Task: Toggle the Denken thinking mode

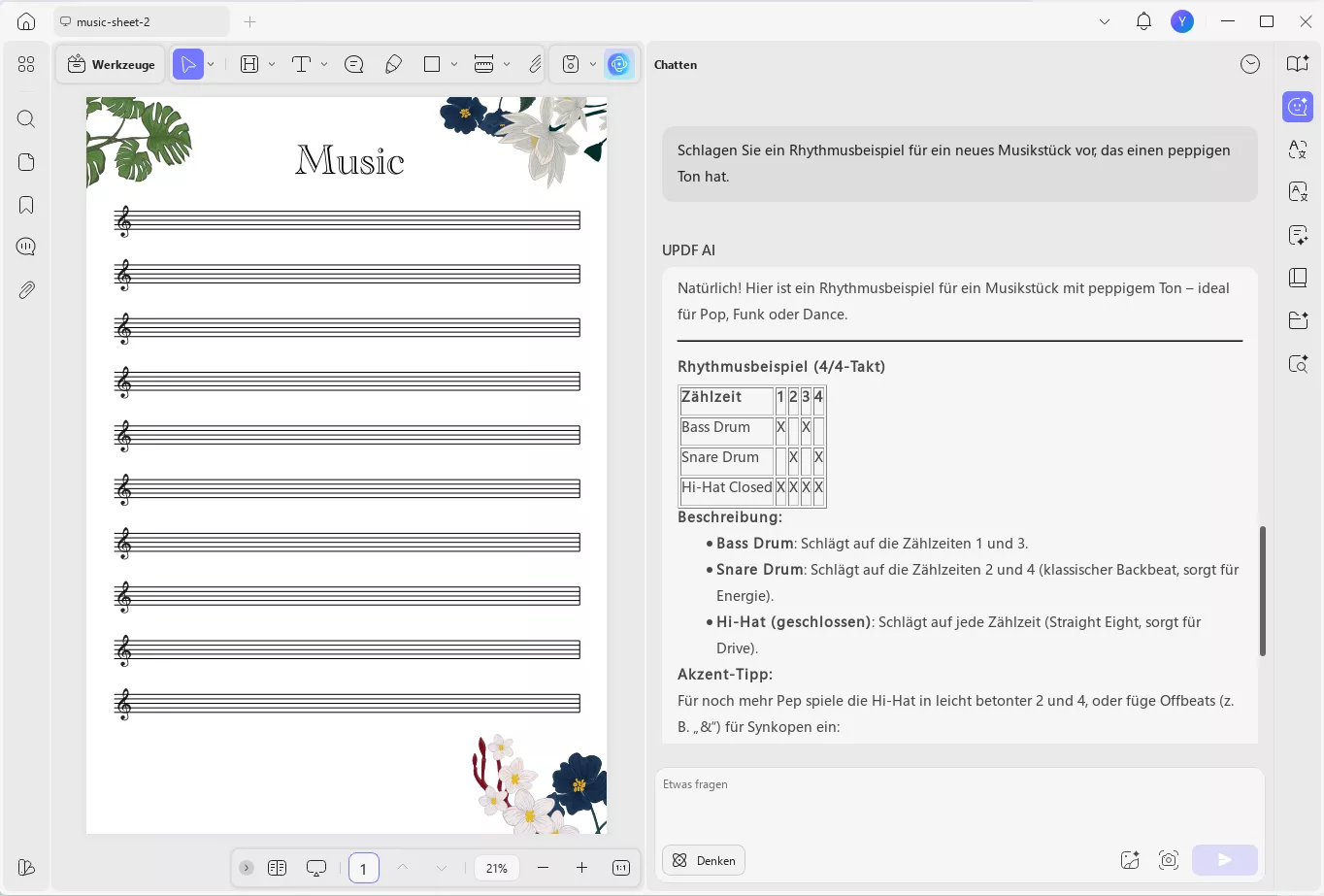Action: coord(704,860)
